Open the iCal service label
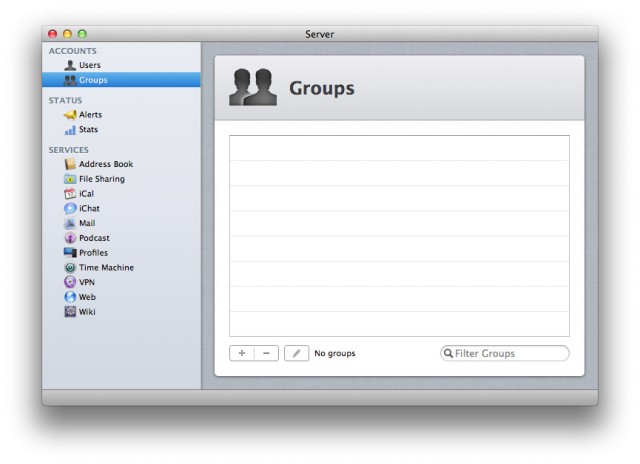The image size is (640, 464). tap(86, 193)
